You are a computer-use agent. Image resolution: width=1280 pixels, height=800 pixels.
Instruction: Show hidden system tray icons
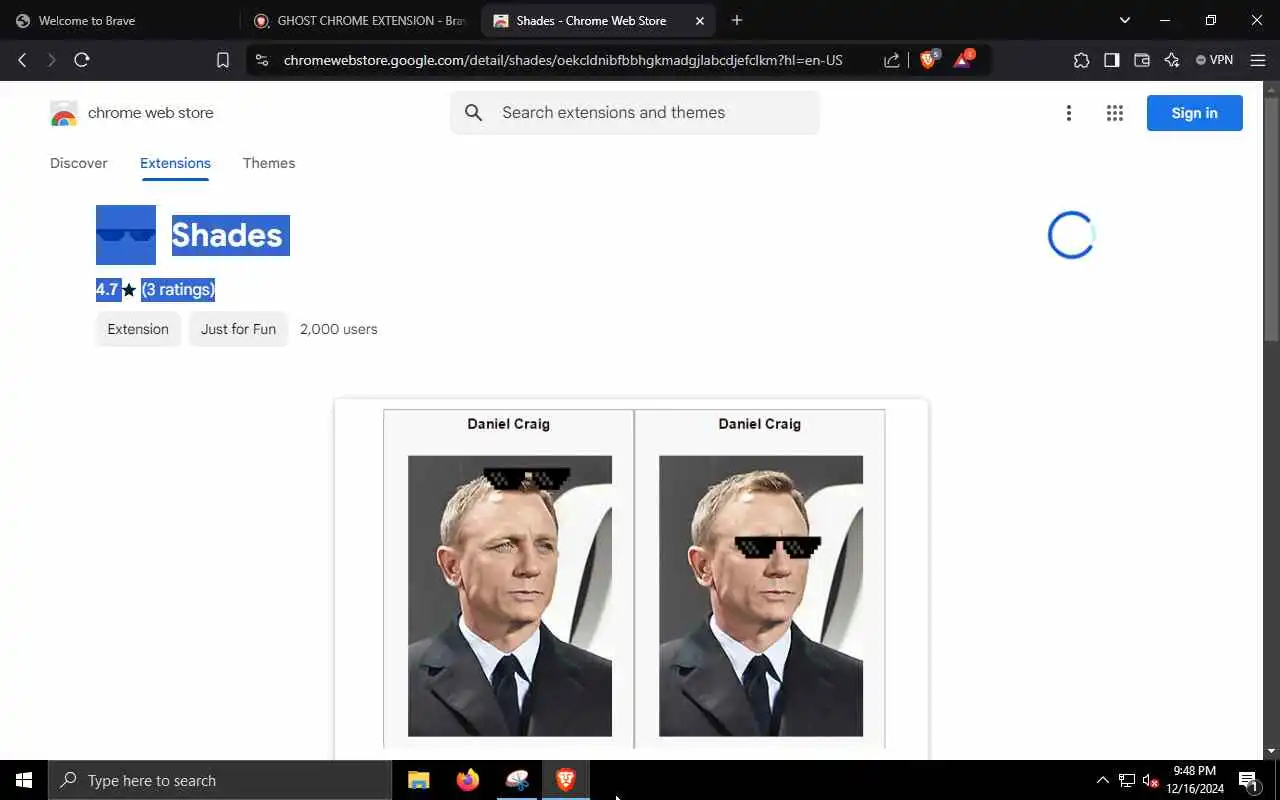[x=1103, y=780]
